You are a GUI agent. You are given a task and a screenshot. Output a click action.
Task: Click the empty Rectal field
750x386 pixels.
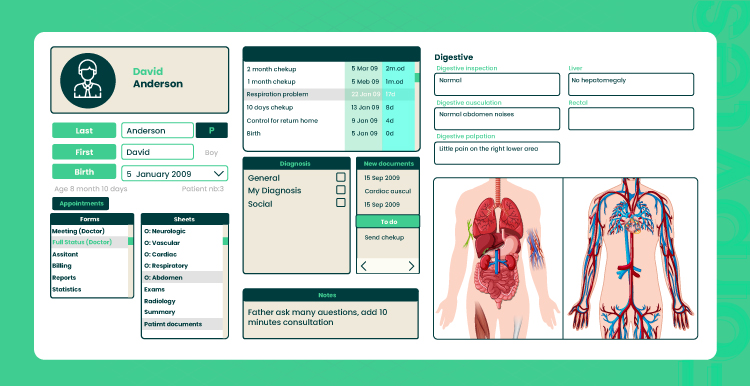(631, 119)
